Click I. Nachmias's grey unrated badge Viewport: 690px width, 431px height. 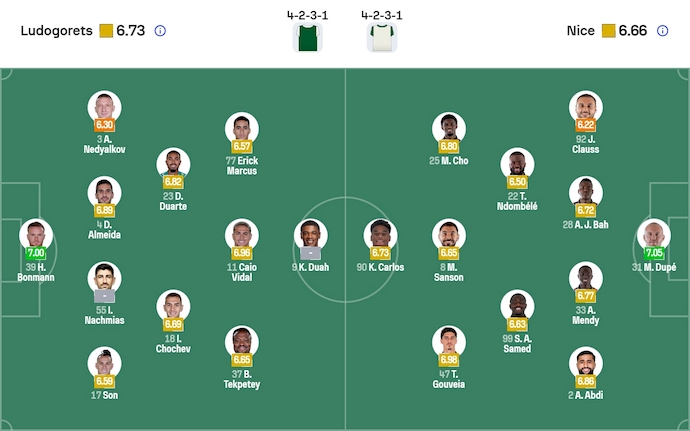104,296
